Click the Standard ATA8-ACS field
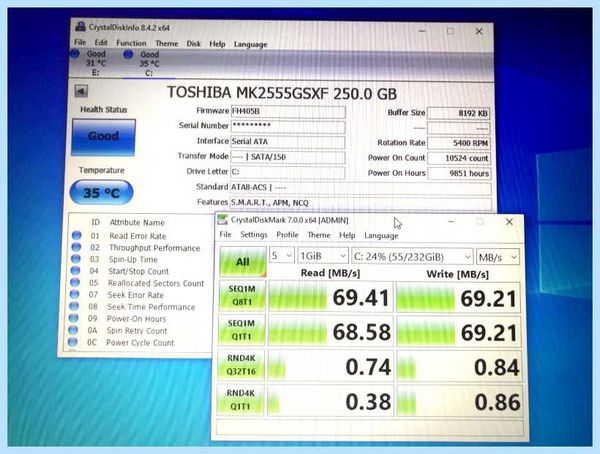The image size is (600, 454). [361, 188]
